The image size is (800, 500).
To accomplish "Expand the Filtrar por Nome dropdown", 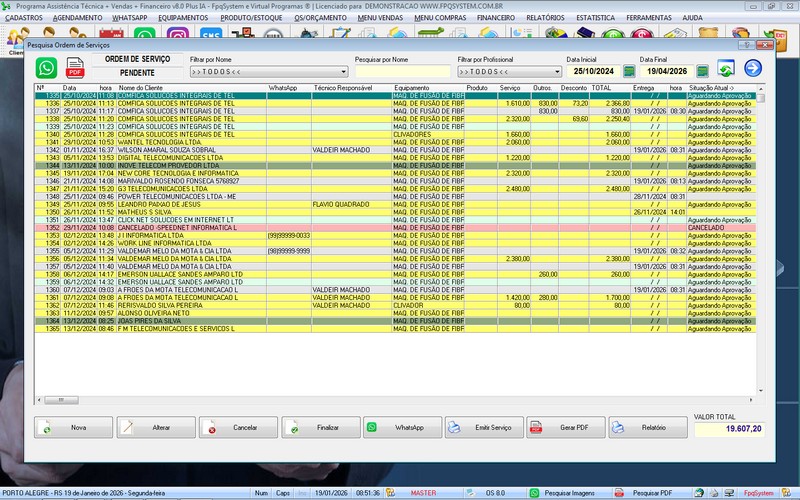I will [344, 72].
